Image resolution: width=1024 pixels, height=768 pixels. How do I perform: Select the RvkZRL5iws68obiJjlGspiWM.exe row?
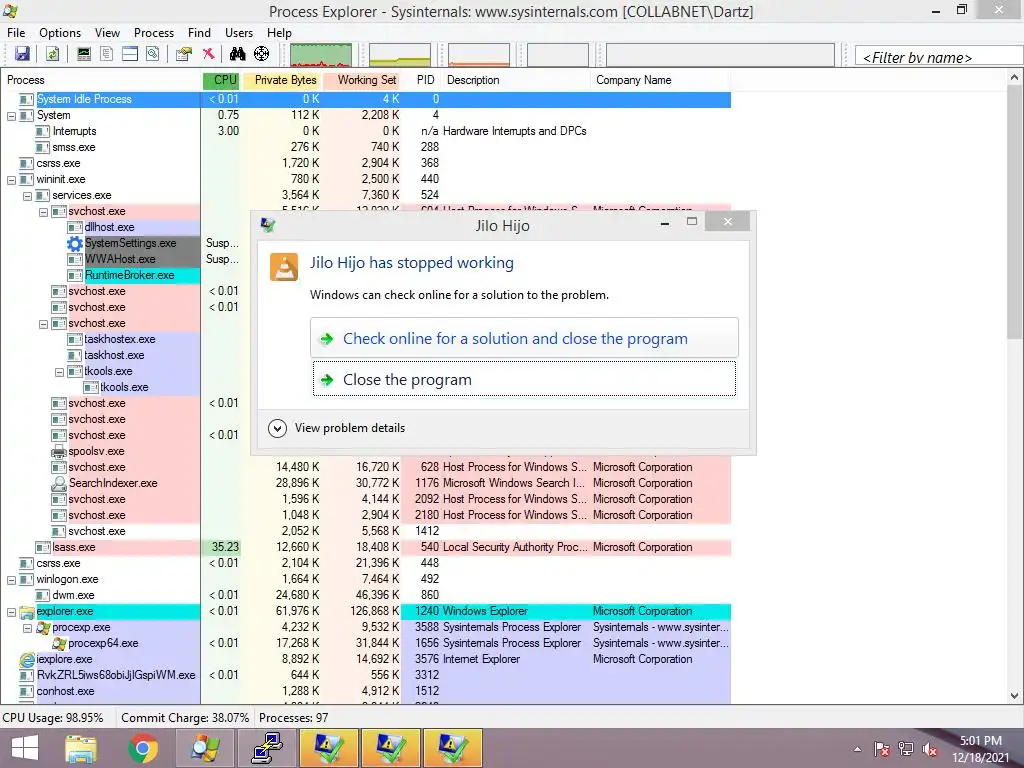(366, 675)
